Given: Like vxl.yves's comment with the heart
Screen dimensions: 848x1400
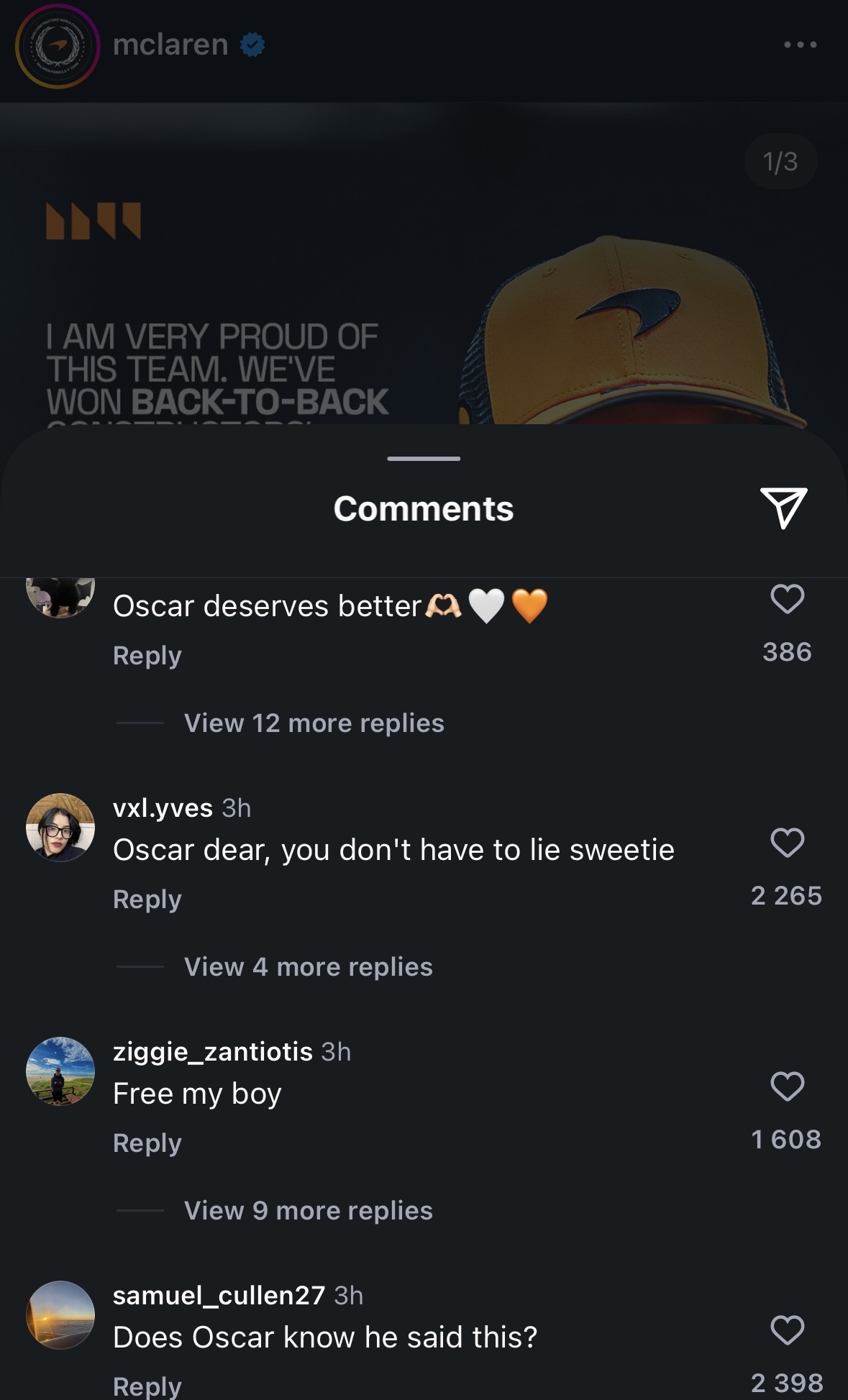Looking at the screenshot, I should tap(787, 843).
